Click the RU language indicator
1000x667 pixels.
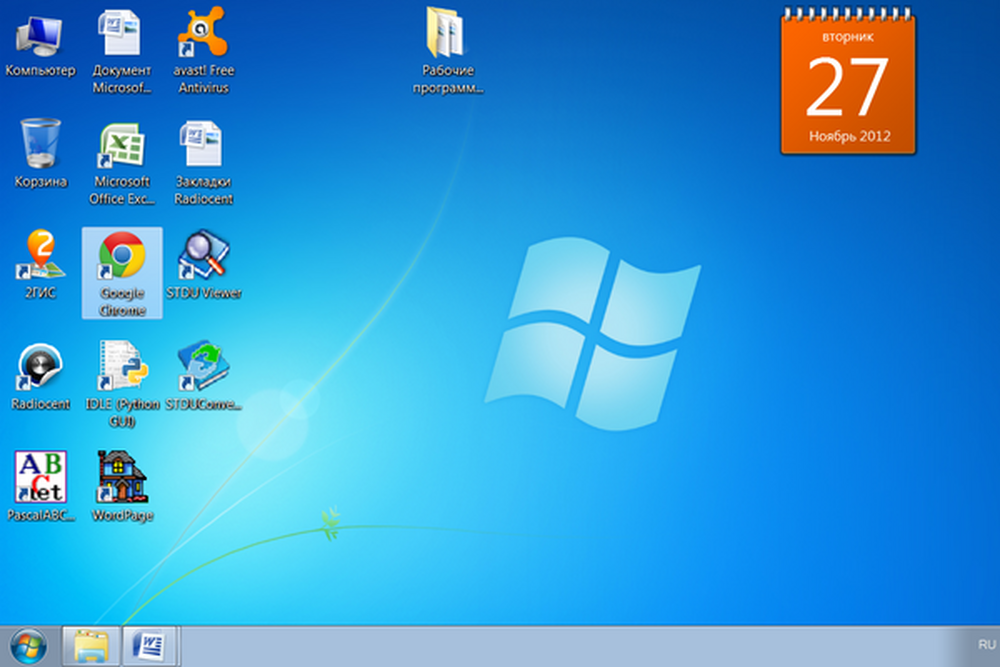(x=987, y=645)
